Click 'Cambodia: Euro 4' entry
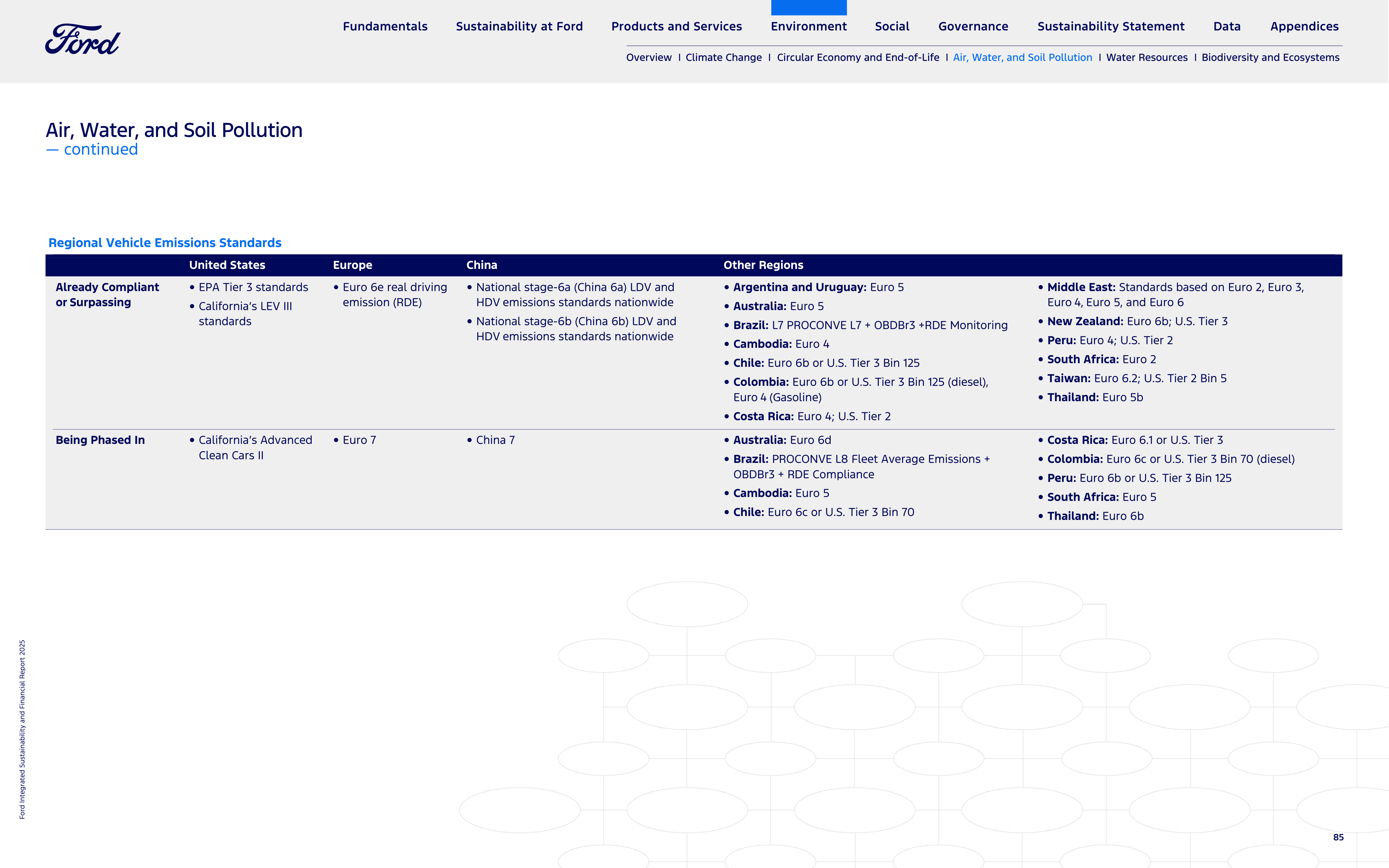Screen dimensions: 1389x868 coord(781,344)
